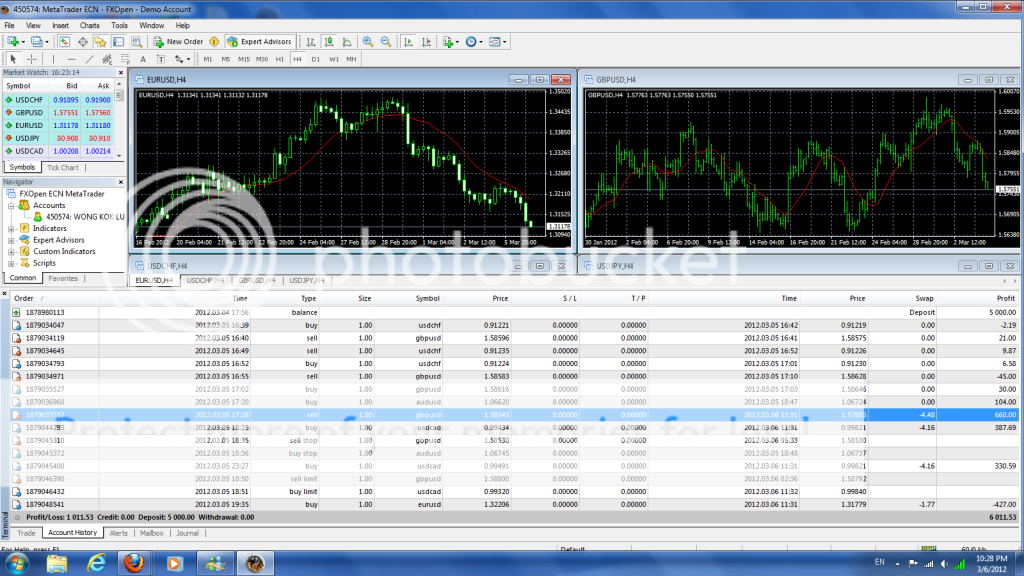Toggle the Auto Scroll chart button
1024x576 pixels.
pos(406,42)
